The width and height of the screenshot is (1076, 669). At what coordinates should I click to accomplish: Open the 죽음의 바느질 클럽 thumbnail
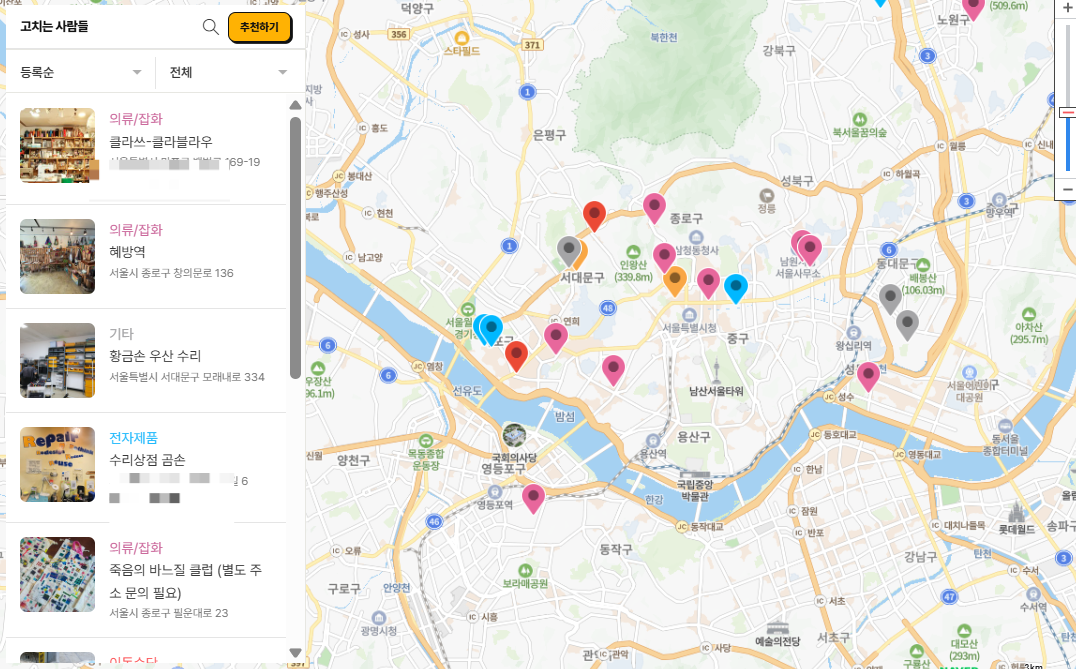pyautogui.click(x=58, y=574)
